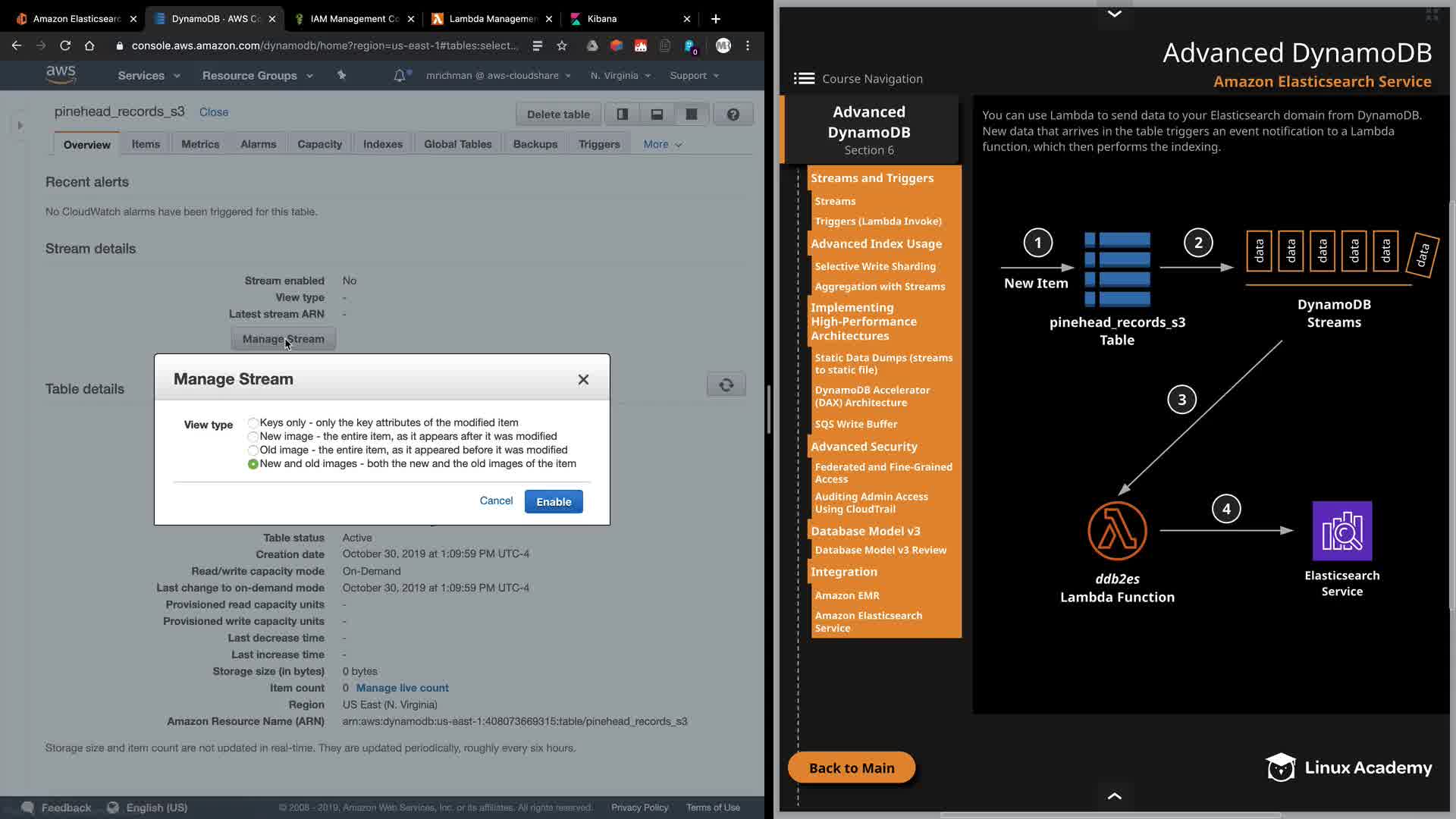Click the browser address bar URL

325,45
